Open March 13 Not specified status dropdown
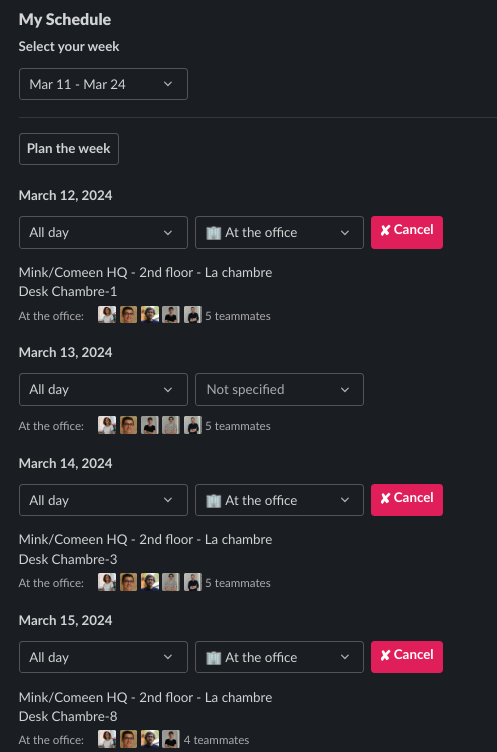Screen dimensions: 497x752 click(279, 389)
